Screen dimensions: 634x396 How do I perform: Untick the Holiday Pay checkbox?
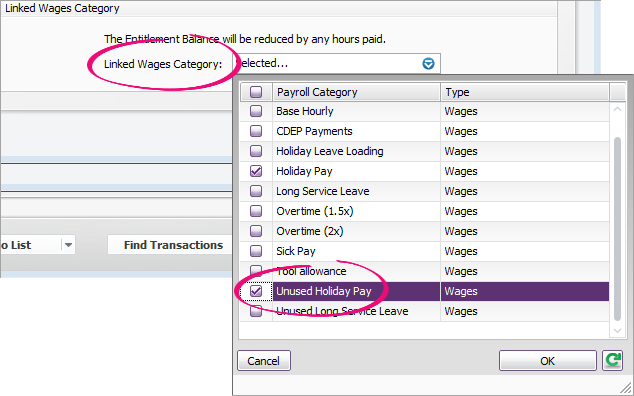pos(256,171)
